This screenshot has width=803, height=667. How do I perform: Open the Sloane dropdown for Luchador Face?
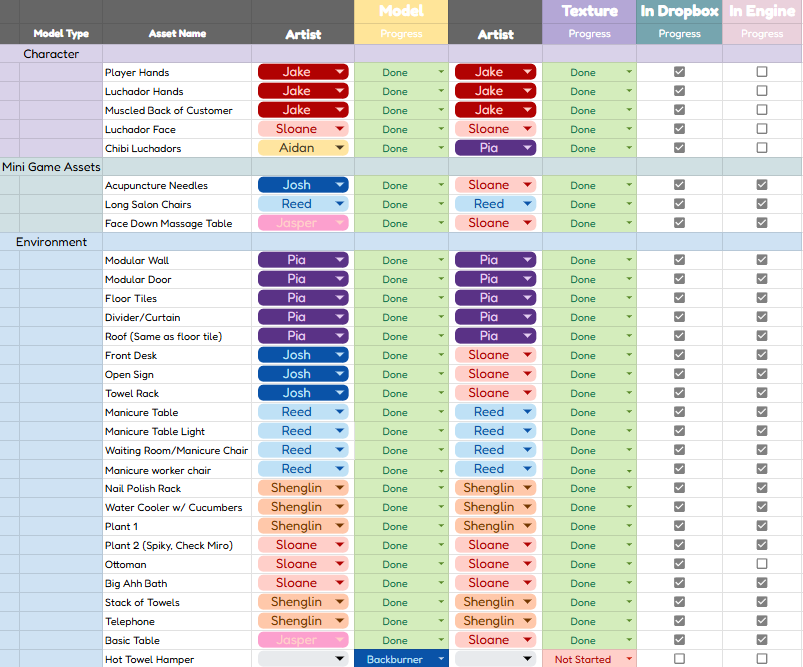[x=302, y=129]
